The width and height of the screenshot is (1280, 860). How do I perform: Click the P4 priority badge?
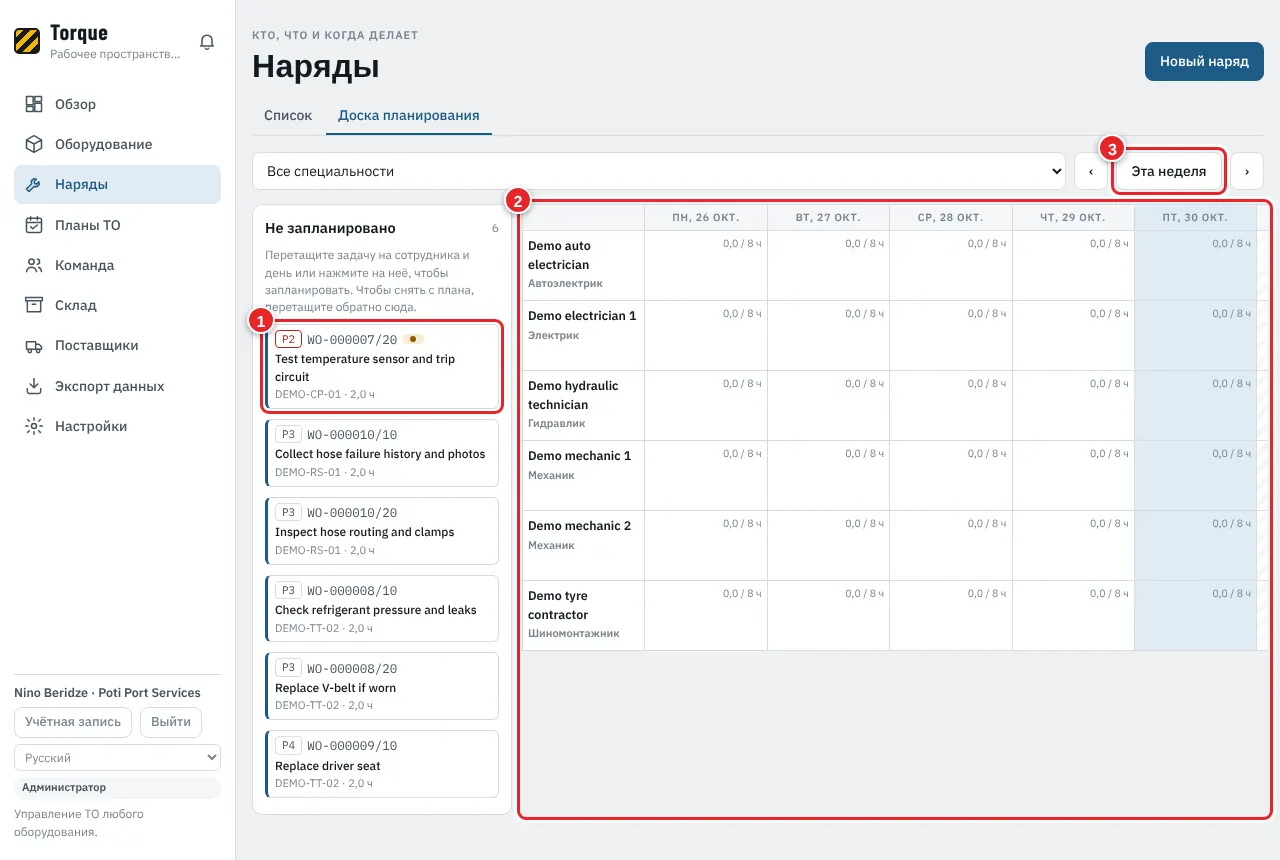[x=288, y=745]
